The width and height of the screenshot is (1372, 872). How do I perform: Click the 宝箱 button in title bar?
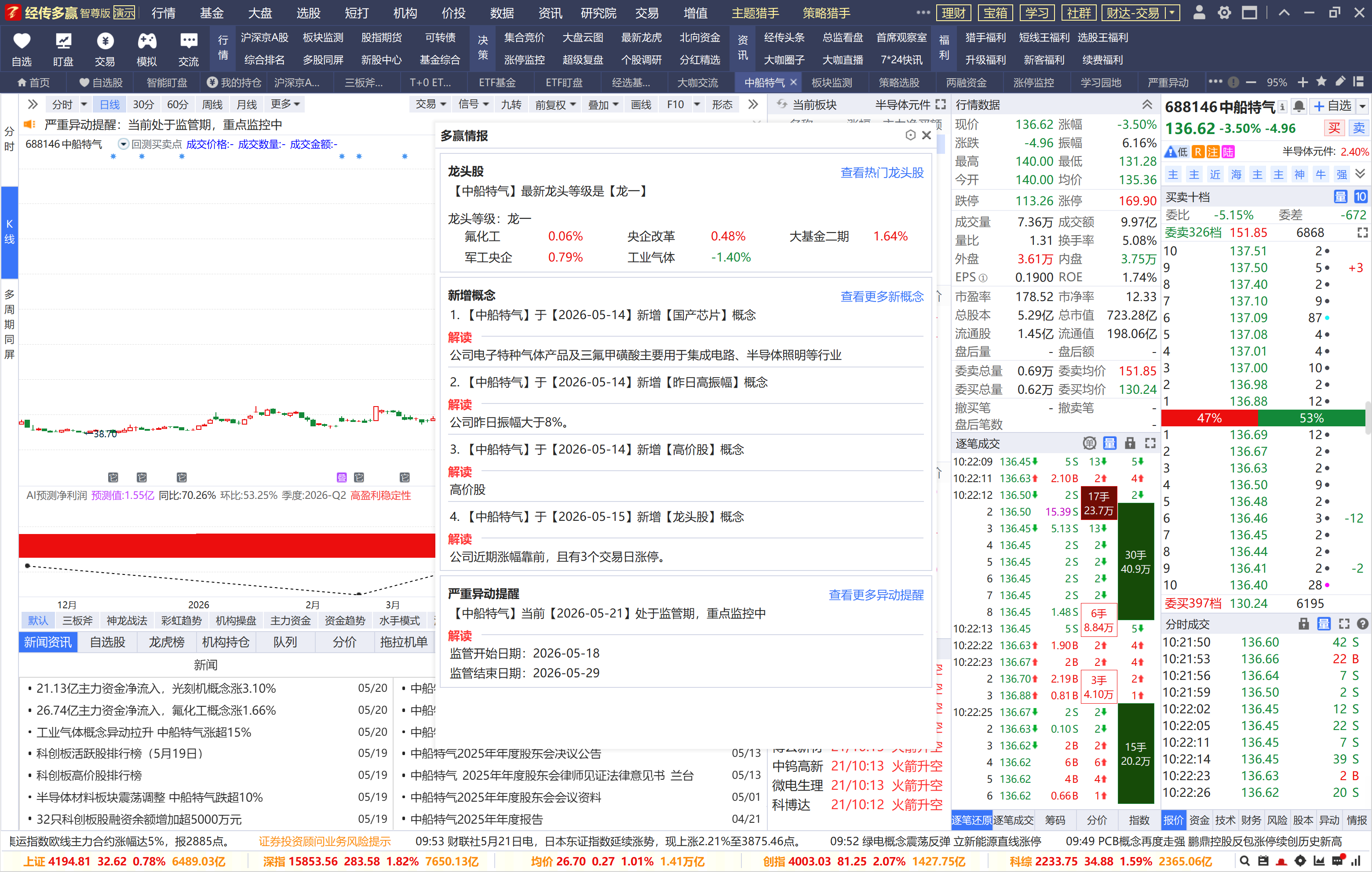point(996,13)
